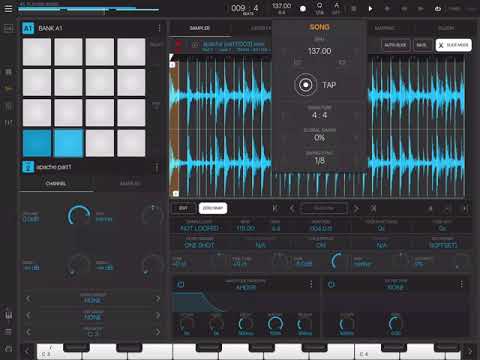Click the Auto-Slice button

395,45
